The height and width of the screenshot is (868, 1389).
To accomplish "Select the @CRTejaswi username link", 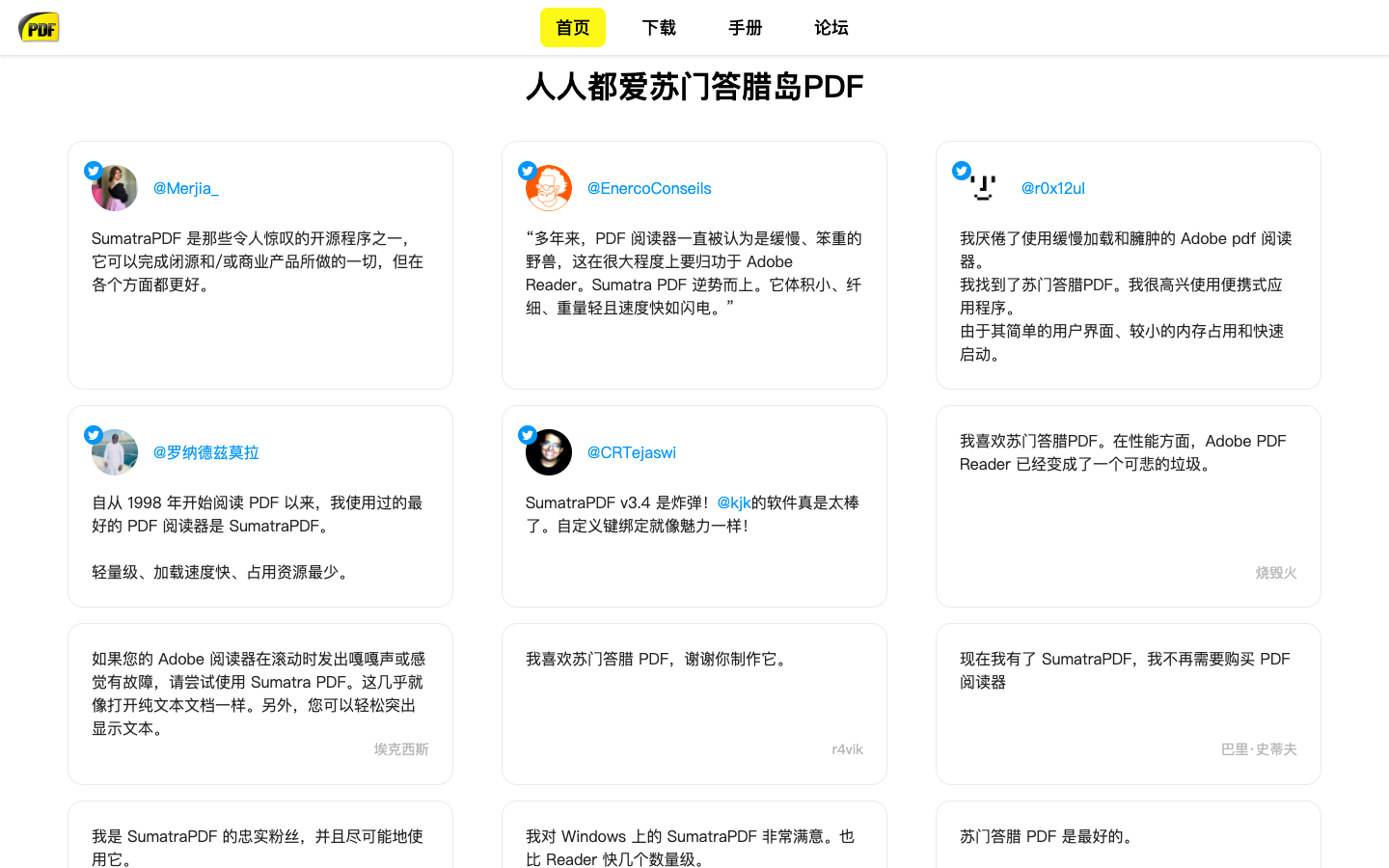I will tap(631, 452).
